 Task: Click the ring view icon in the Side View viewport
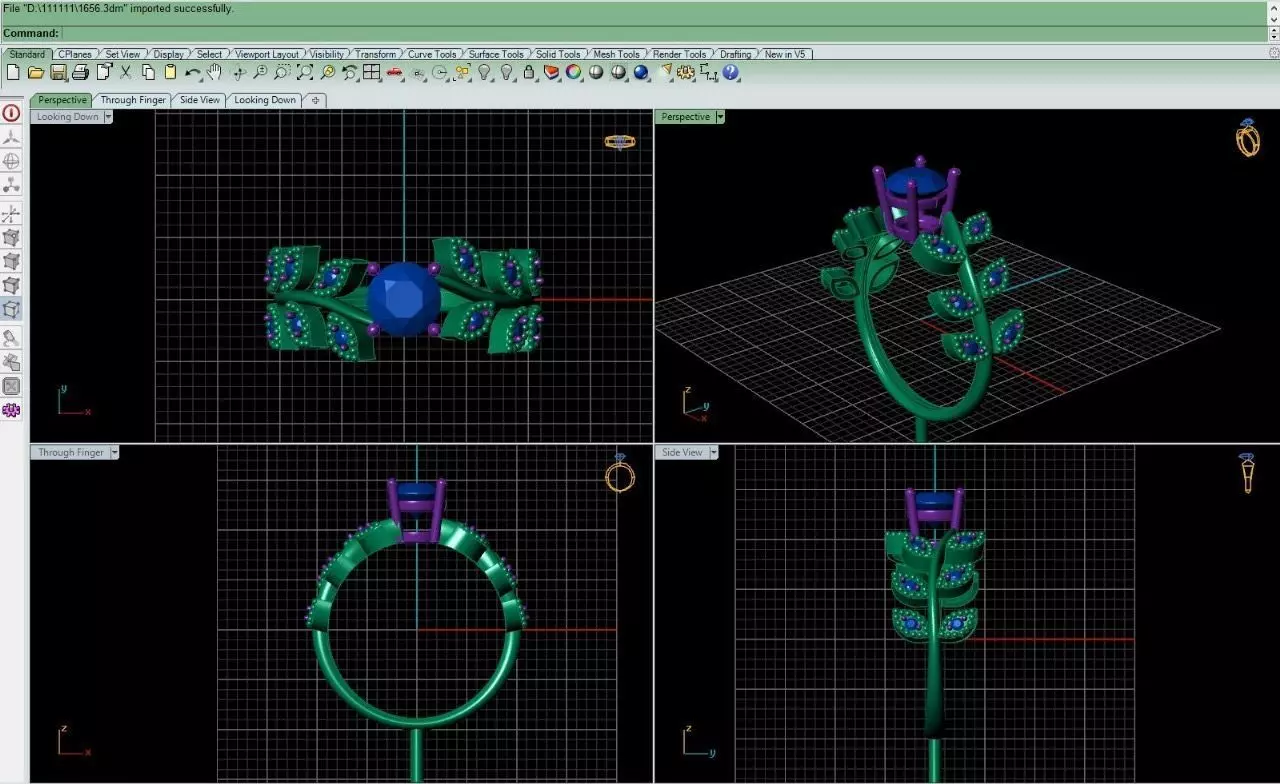(x=1248, y=472)
